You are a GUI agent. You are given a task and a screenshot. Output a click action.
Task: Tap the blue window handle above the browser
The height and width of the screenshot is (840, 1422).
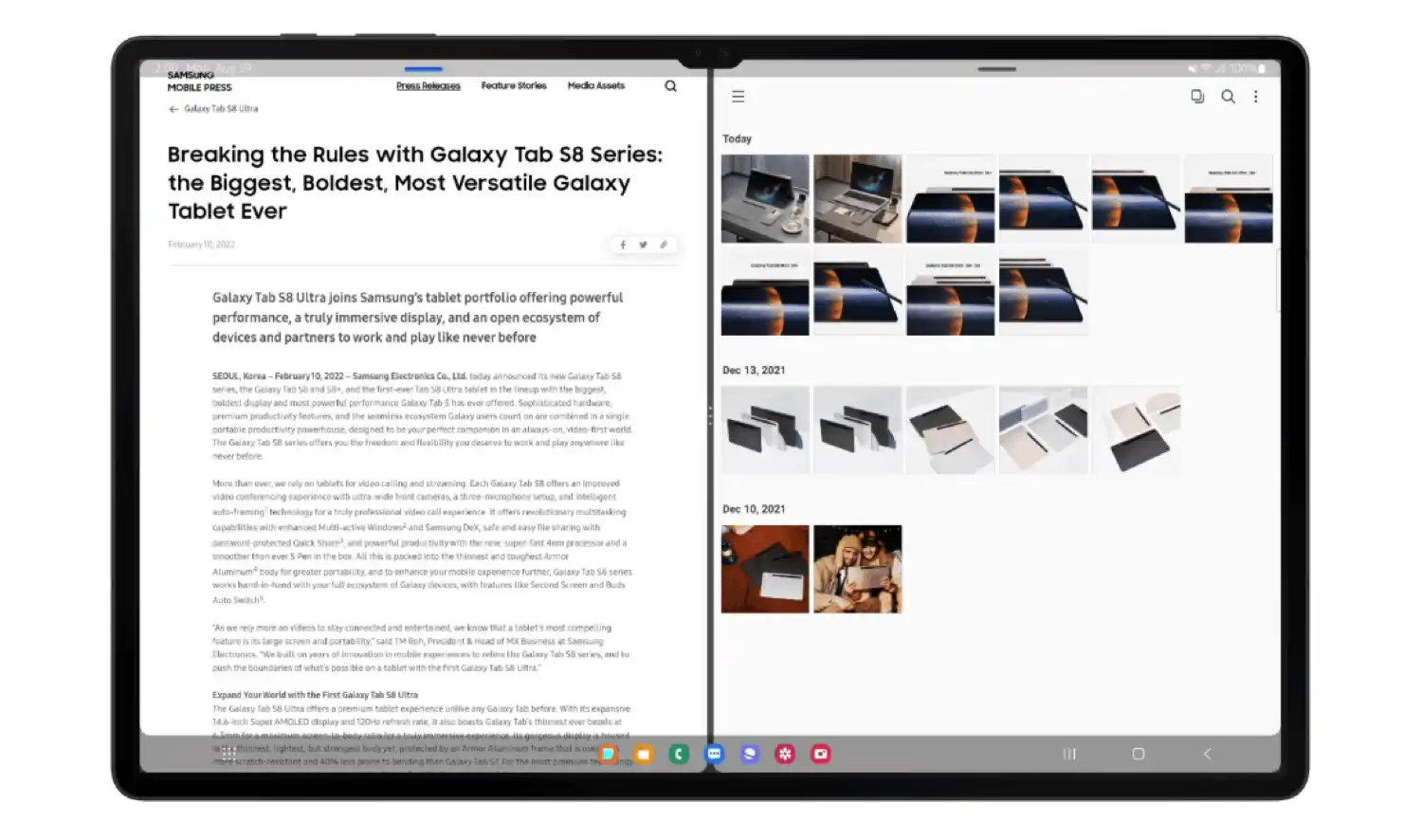click(x=424, y=69)
